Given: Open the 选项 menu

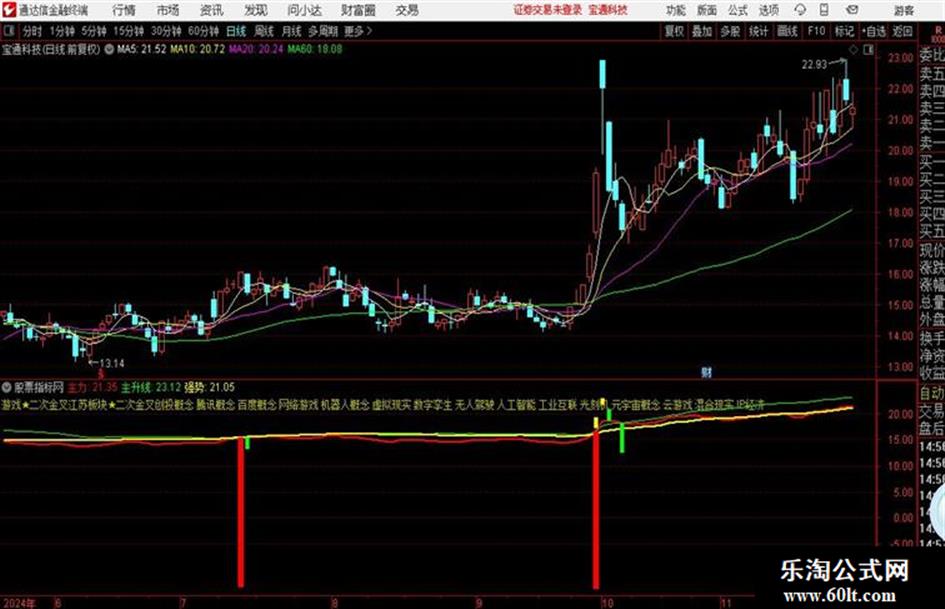Looking at the screenshot, I should (769, 10).
